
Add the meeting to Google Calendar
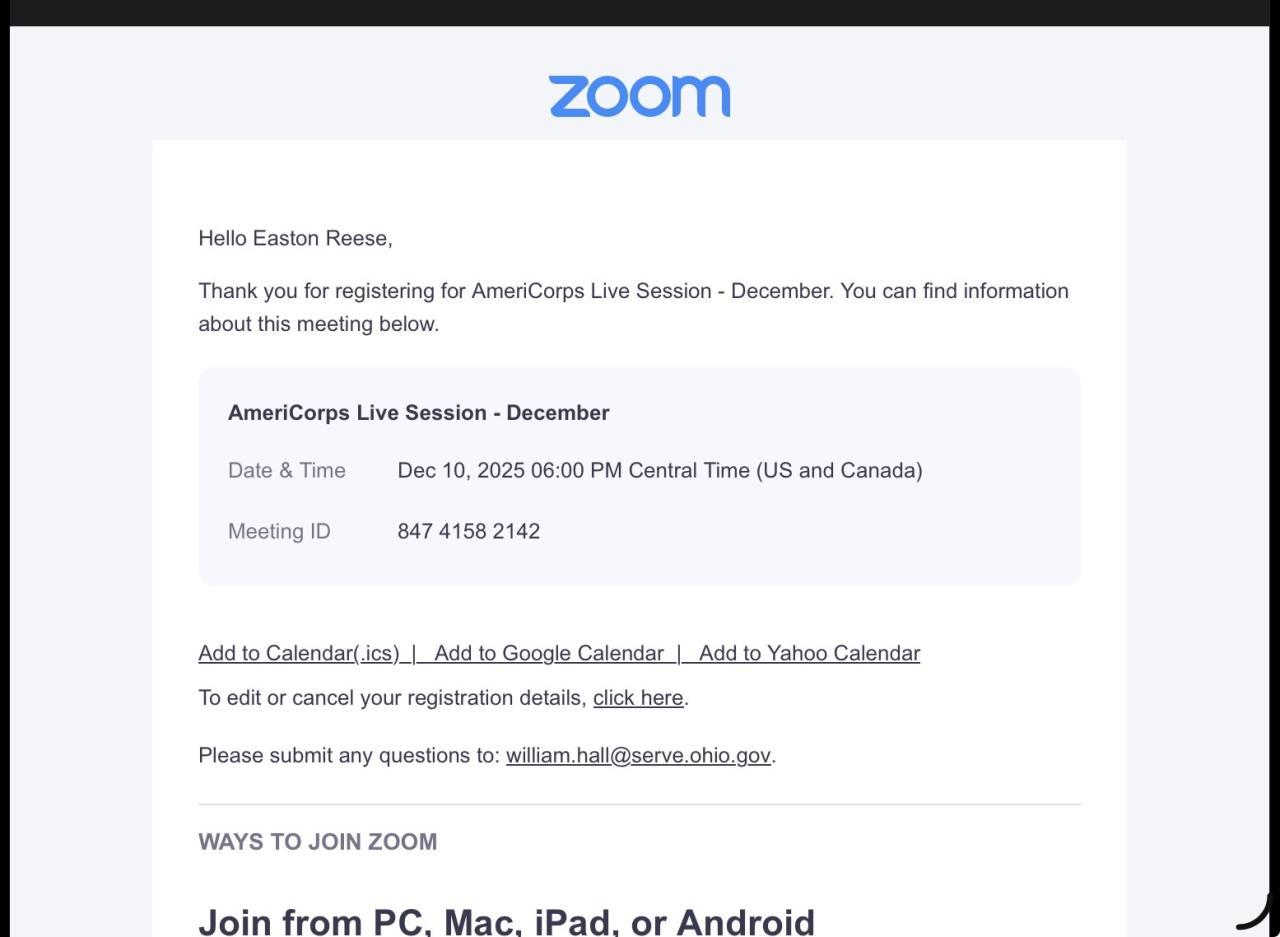(549, 653)
